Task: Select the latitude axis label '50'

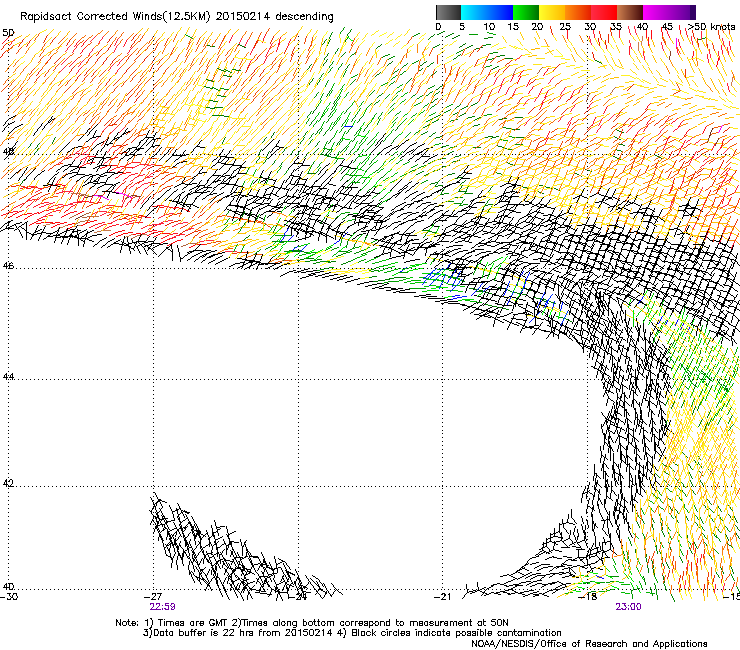Action: (8, 33)
